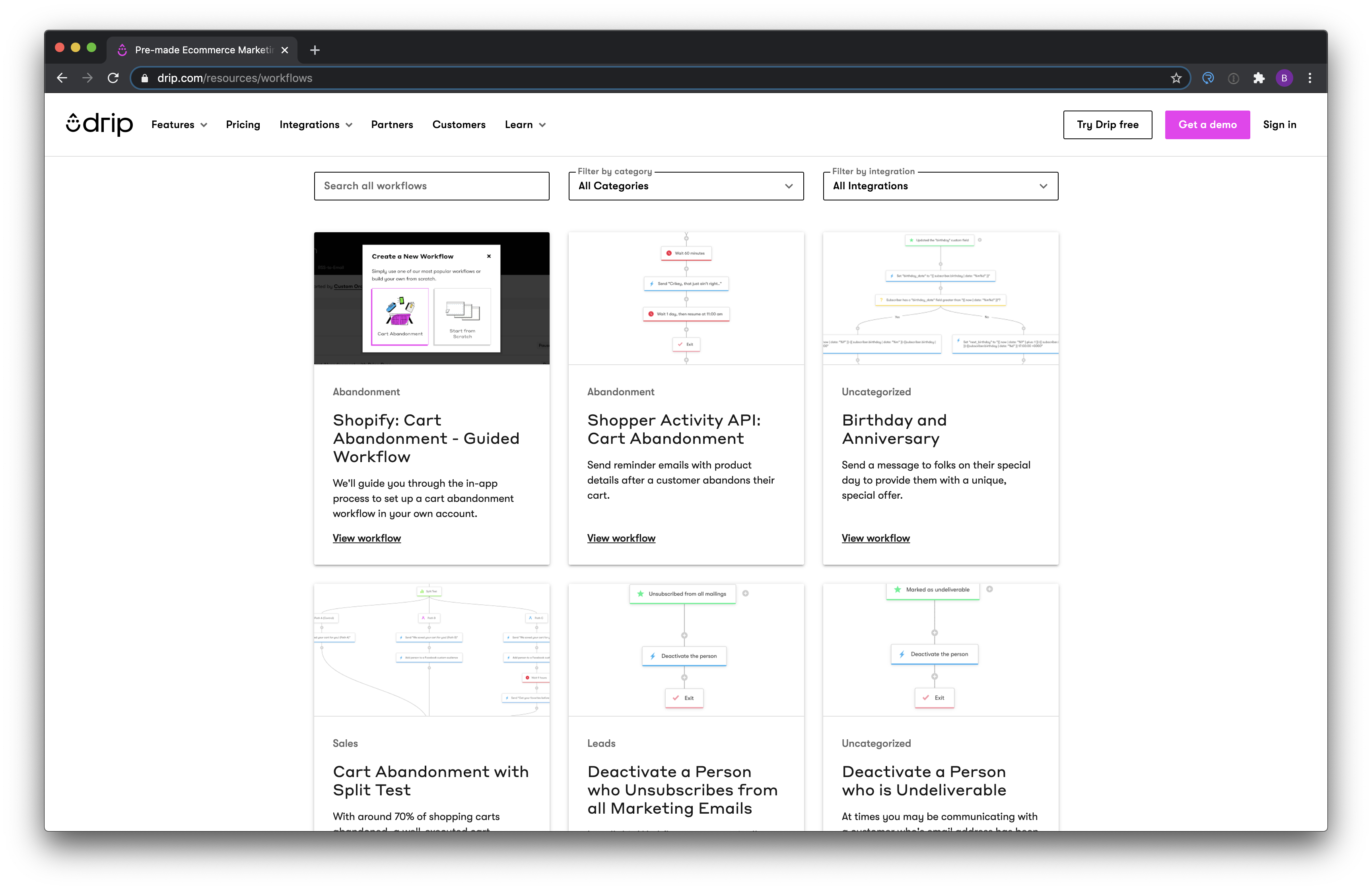Open the Extensions puzzle icon

click(1258, 78)
